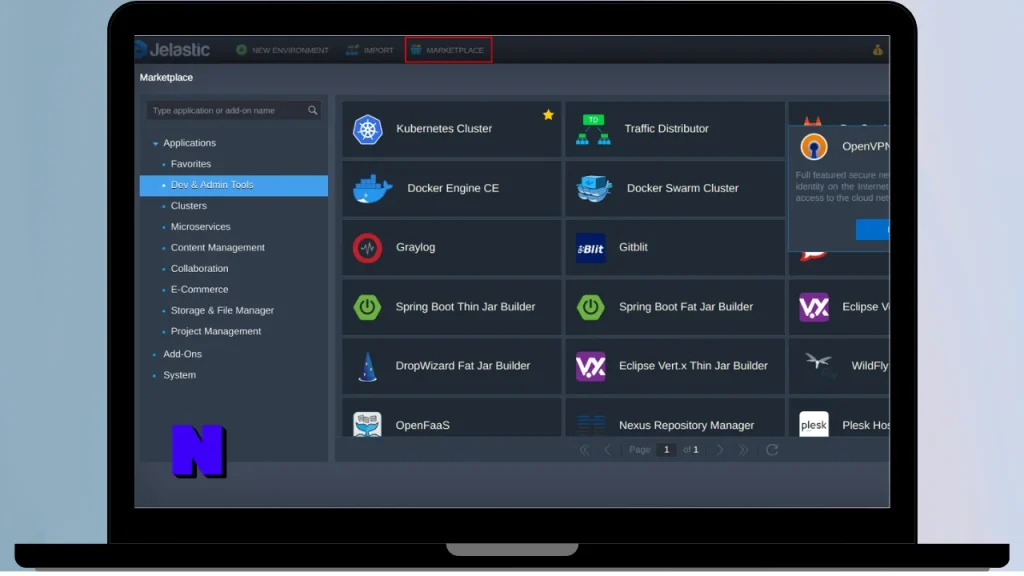Screen dimensions: 1024x576
Task: Open DropWizard Fat Jar Builder text label
Action: click(x=462, y=366)
